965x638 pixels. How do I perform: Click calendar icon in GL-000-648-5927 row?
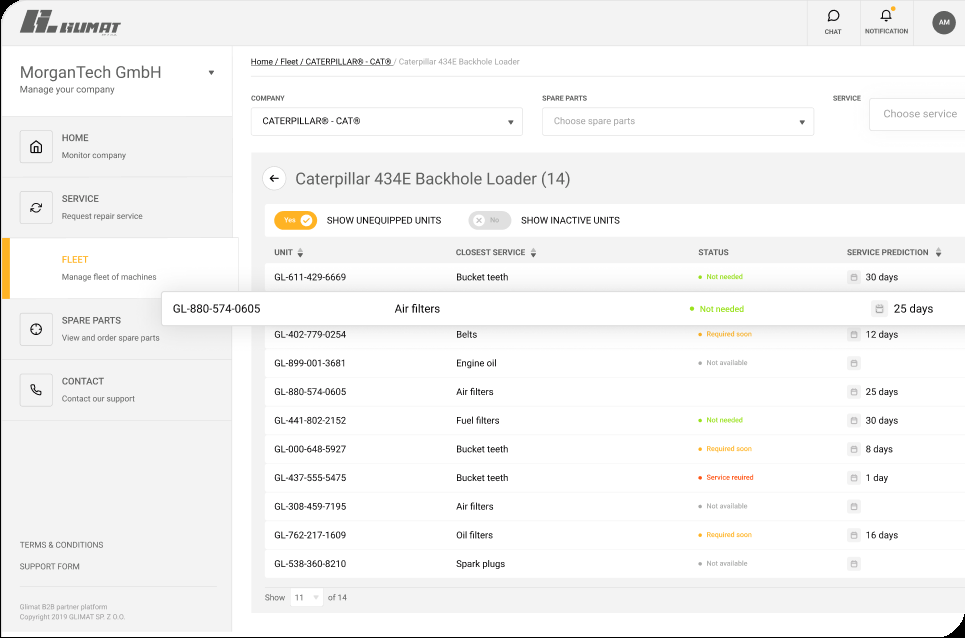(x=854, y=449)
